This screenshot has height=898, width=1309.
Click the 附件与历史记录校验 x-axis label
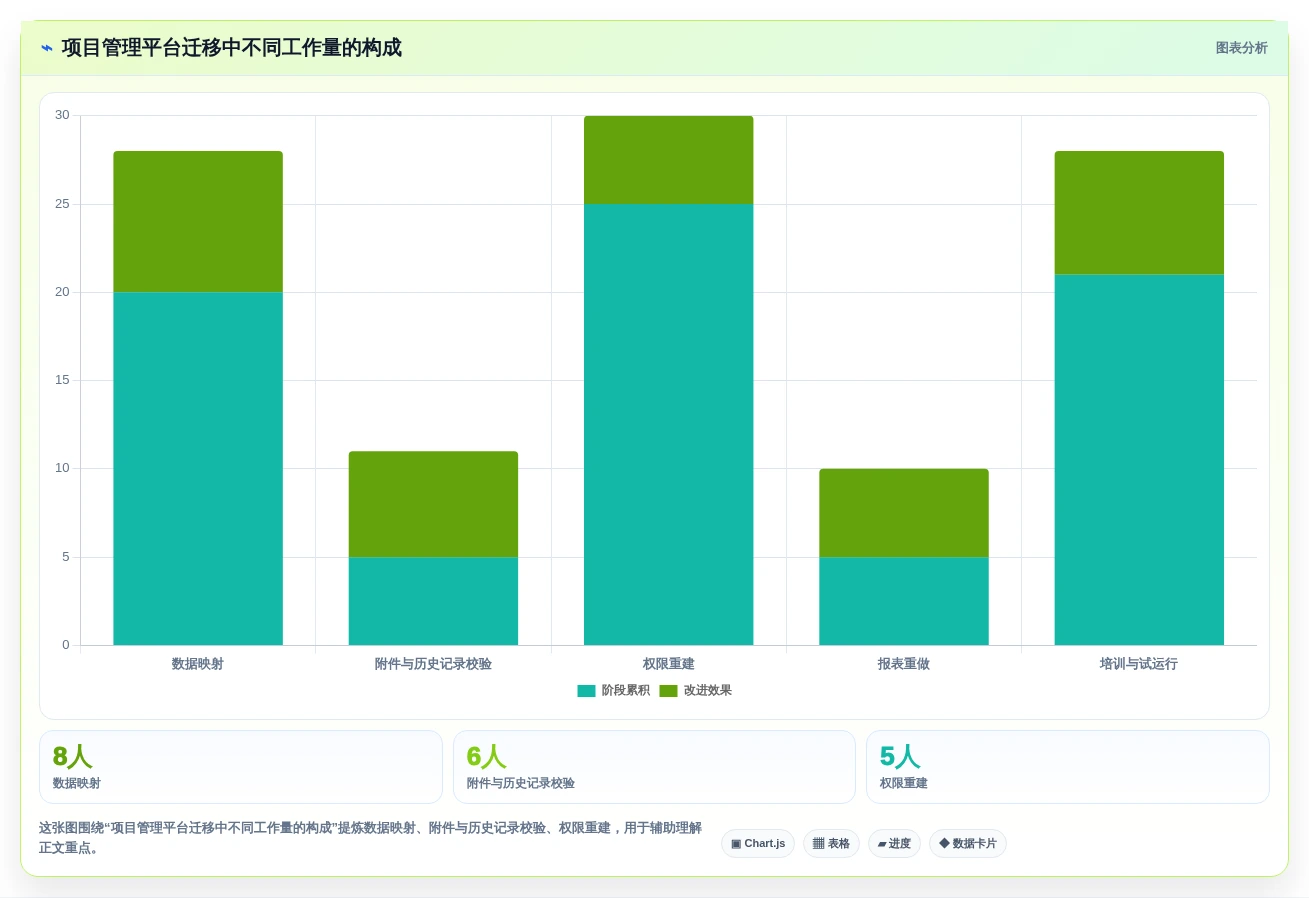[x=433, y=664]
